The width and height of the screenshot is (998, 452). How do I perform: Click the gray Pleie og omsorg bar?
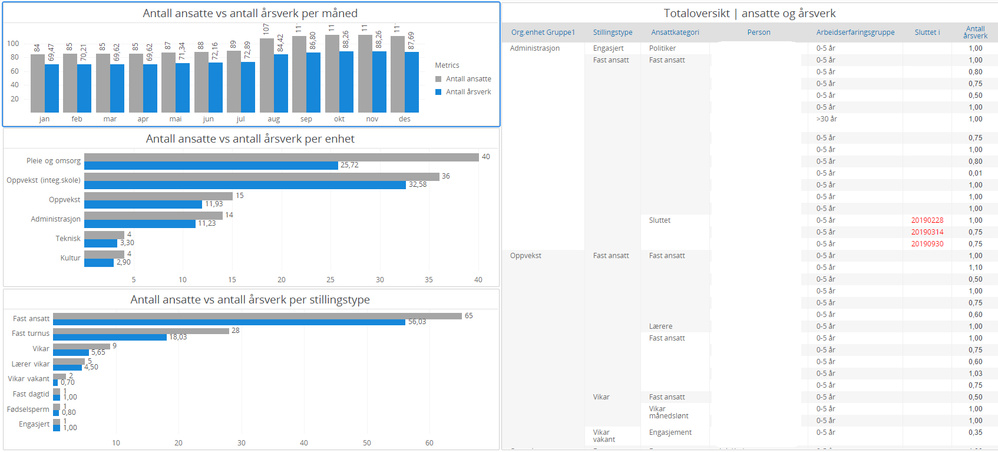coord(281,157)
